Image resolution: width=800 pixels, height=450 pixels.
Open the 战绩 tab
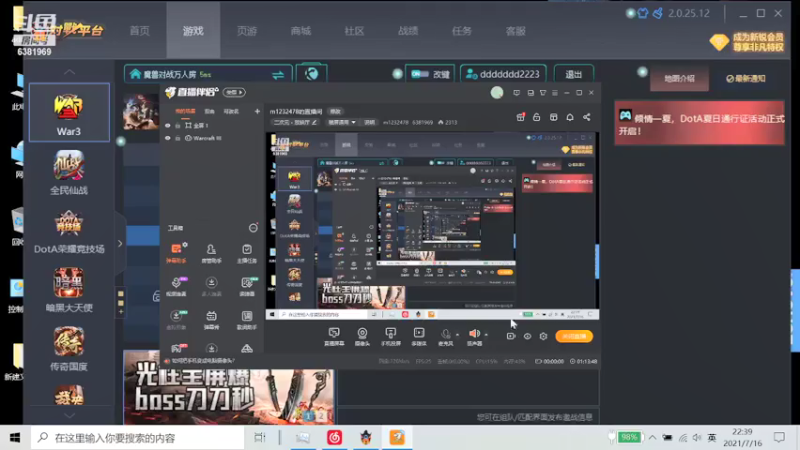coord(408,31)
